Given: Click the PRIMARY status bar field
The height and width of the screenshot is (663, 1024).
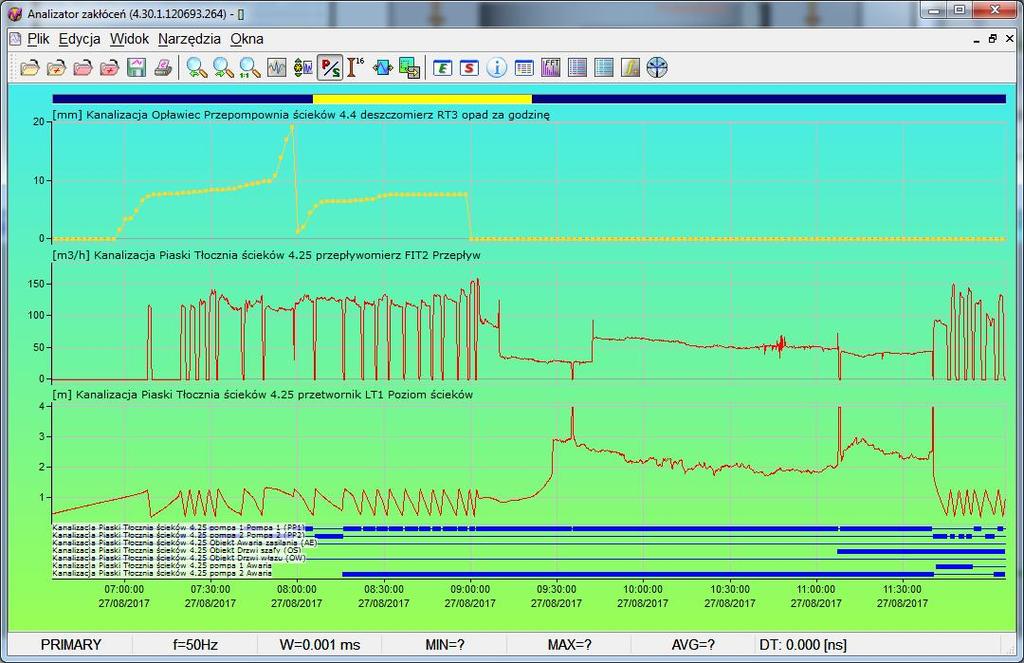Looking at the screenshot, I should coord(71,645).
